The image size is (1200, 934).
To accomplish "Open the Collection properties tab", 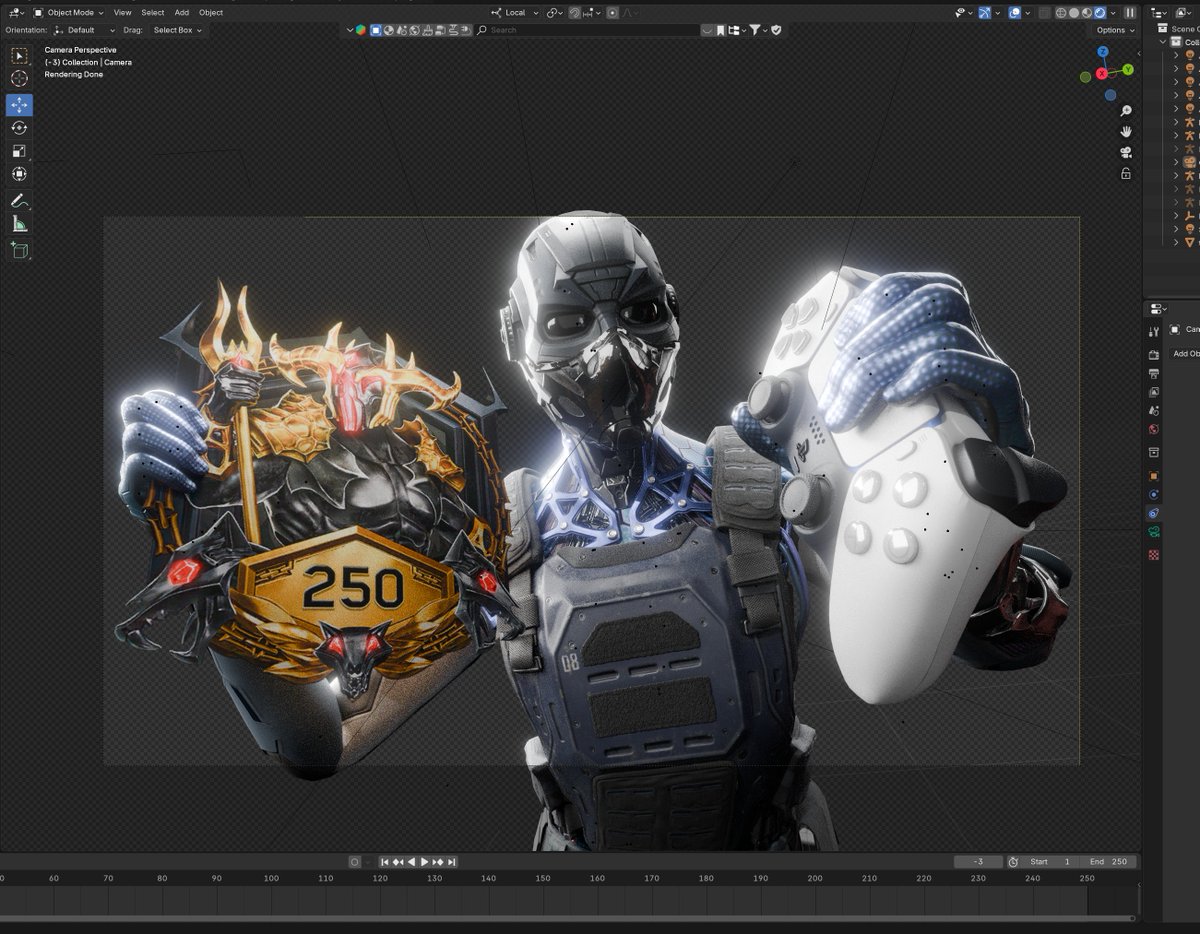I will point(1154,453).
